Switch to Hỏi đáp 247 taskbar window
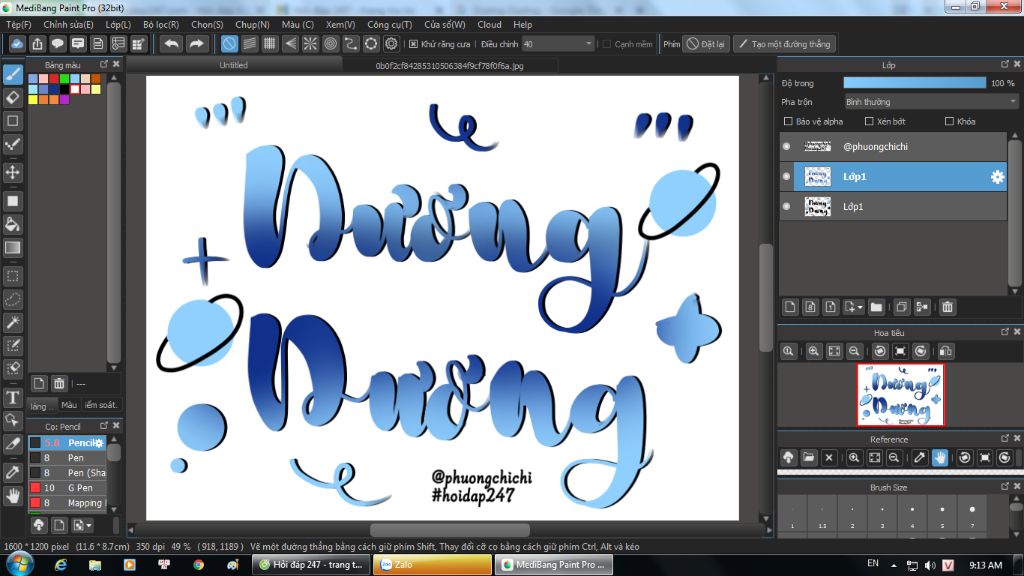This screenshot has width=1024, height=576. pos(311,565)
